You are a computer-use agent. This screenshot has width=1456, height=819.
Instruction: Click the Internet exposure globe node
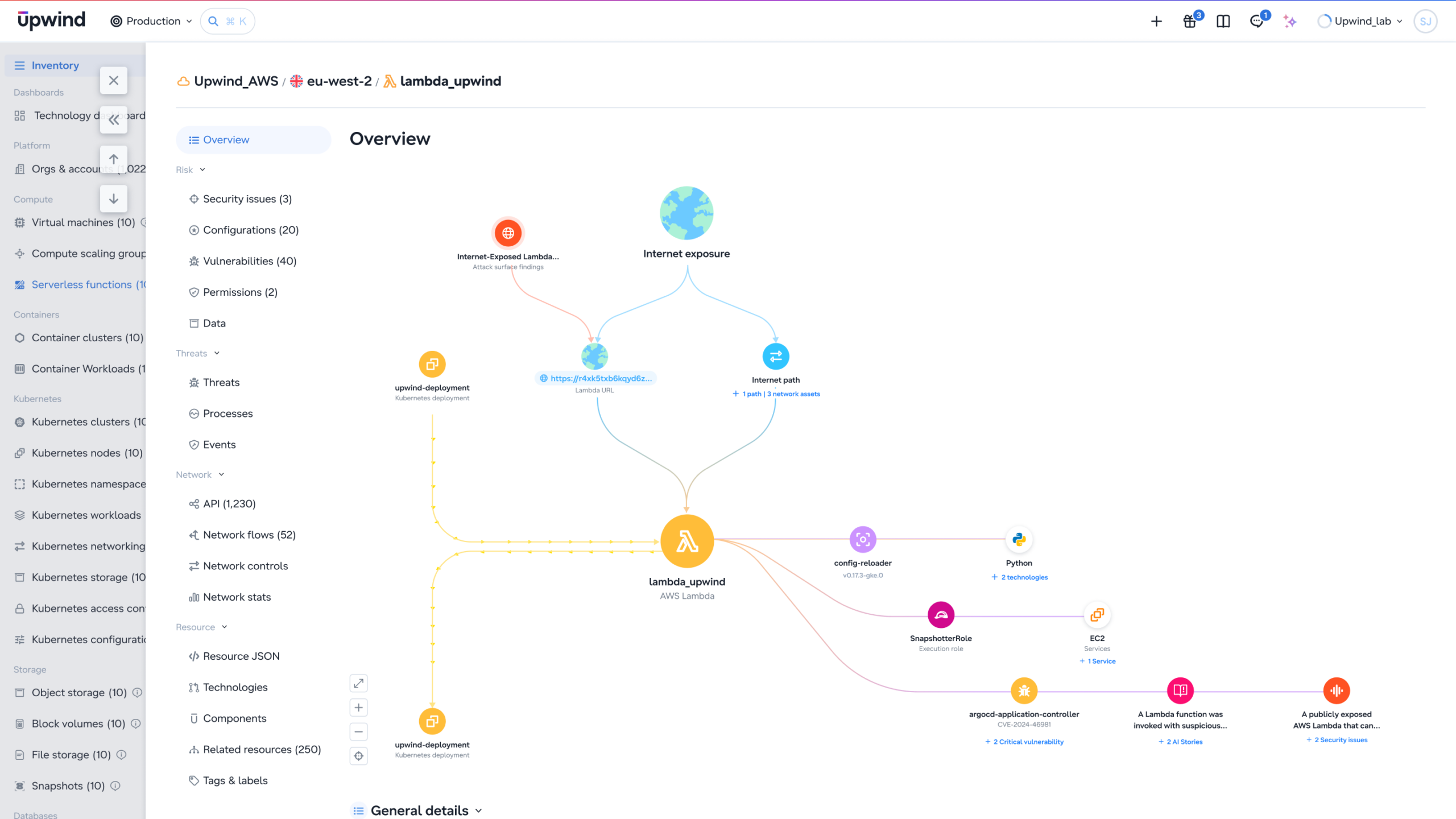[686, 213]
